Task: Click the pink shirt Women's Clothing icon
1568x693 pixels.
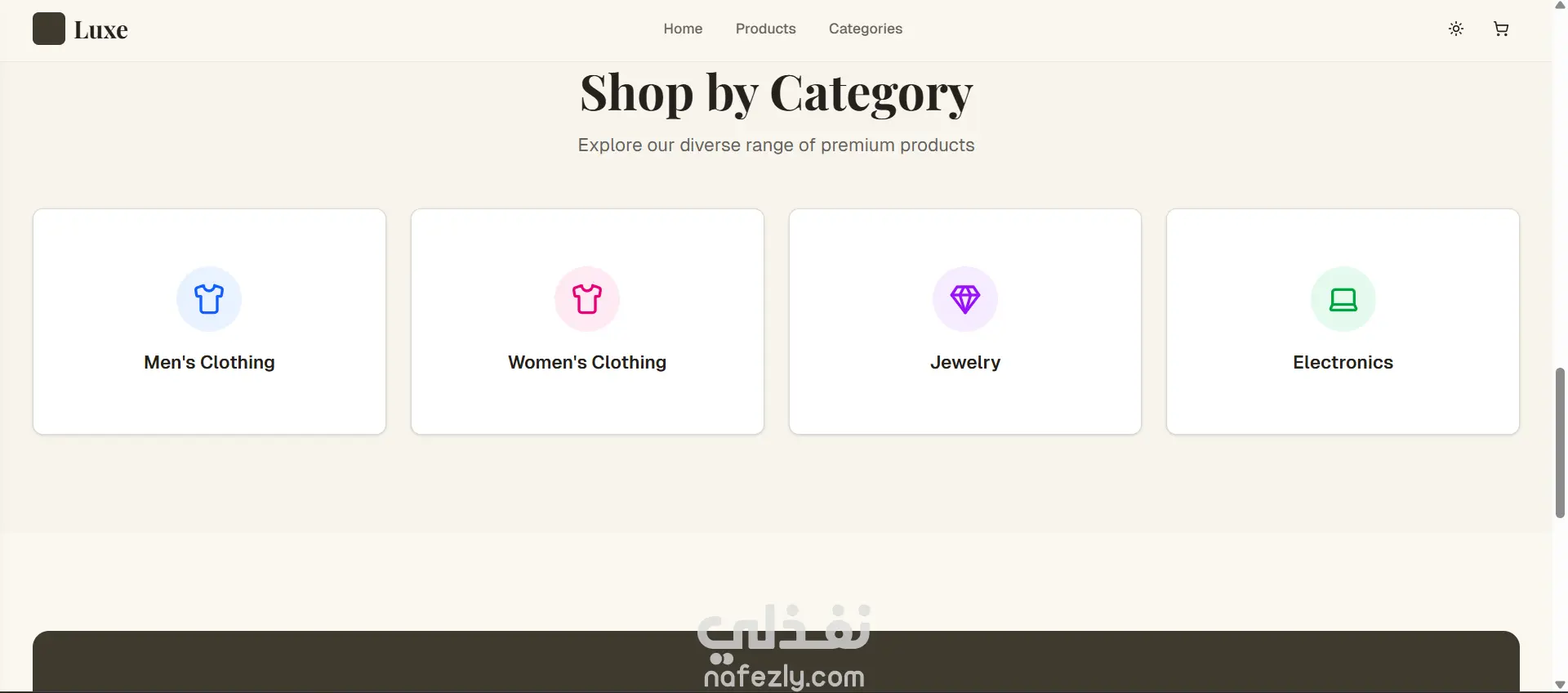Action: pyautogui.click(x=587, y=299)
